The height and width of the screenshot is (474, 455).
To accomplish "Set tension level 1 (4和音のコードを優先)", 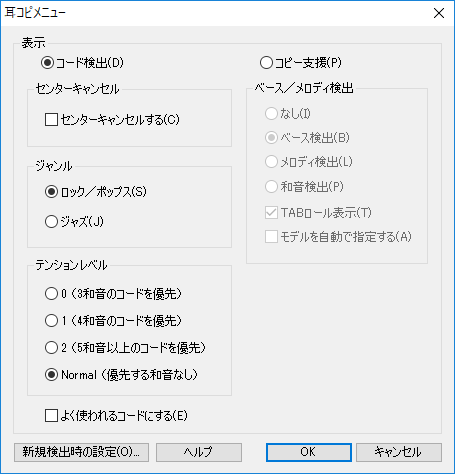I will point(113,321).
